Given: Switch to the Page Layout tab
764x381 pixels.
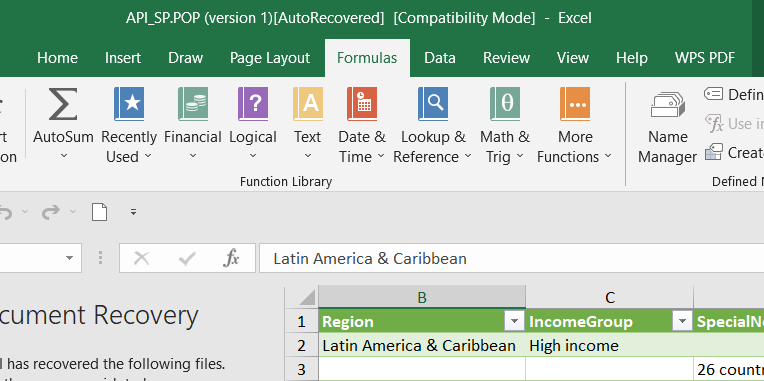Looking at the screenshot, I should 270,58.
